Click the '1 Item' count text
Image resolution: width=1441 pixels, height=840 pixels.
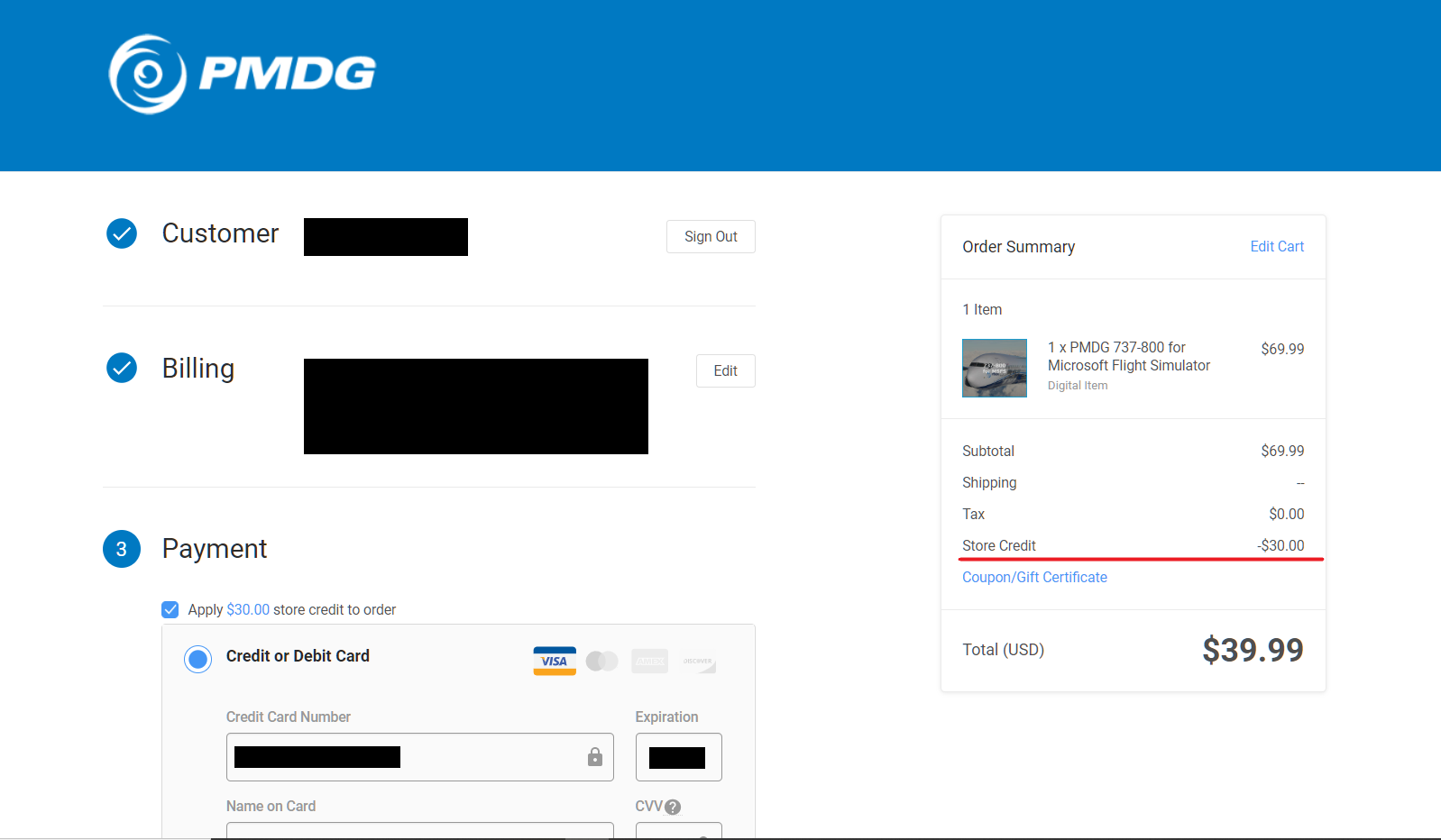(982, 310)
